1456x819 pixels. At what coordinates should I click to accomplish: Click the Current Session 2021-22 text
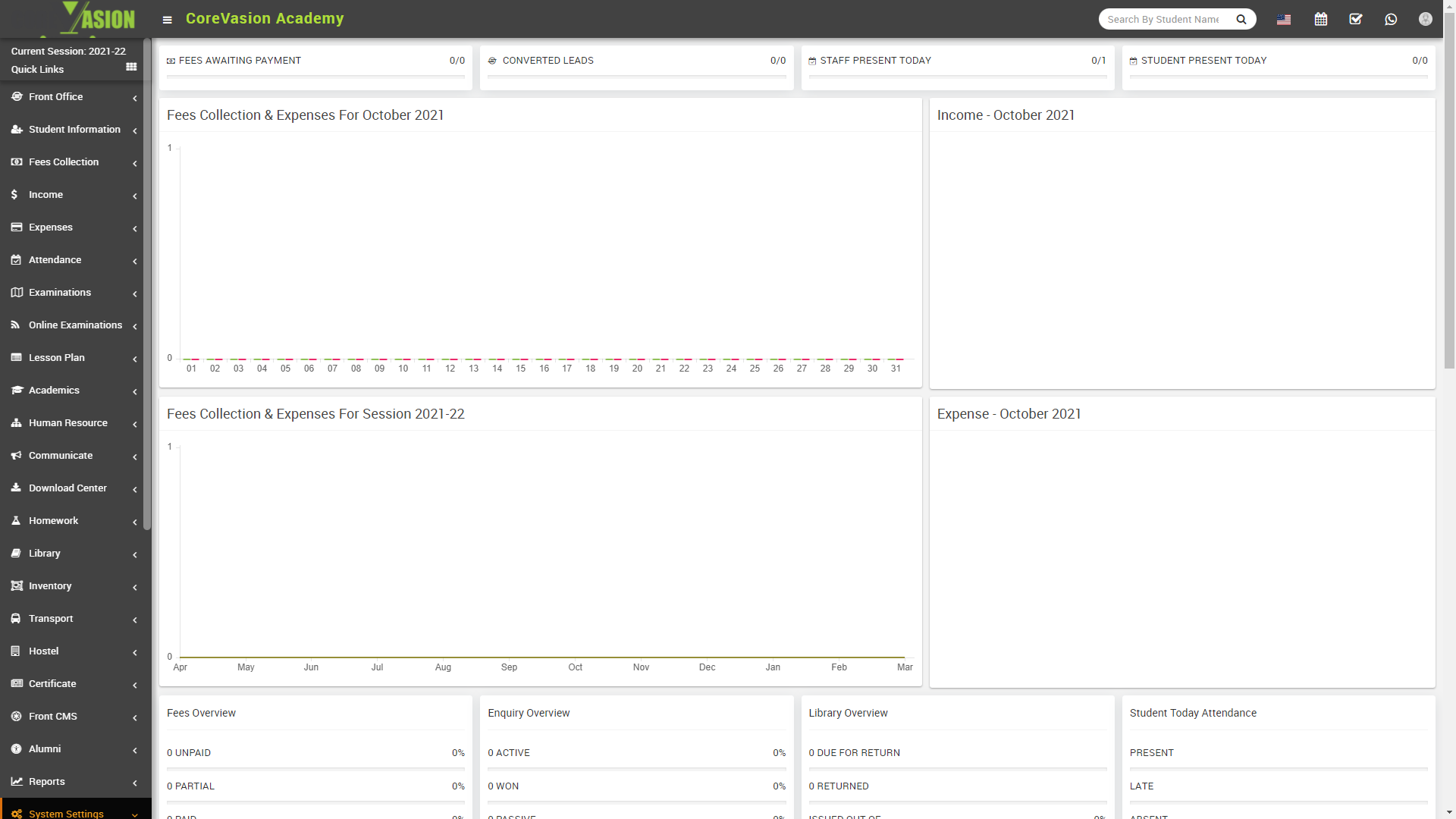coord(68,51)
